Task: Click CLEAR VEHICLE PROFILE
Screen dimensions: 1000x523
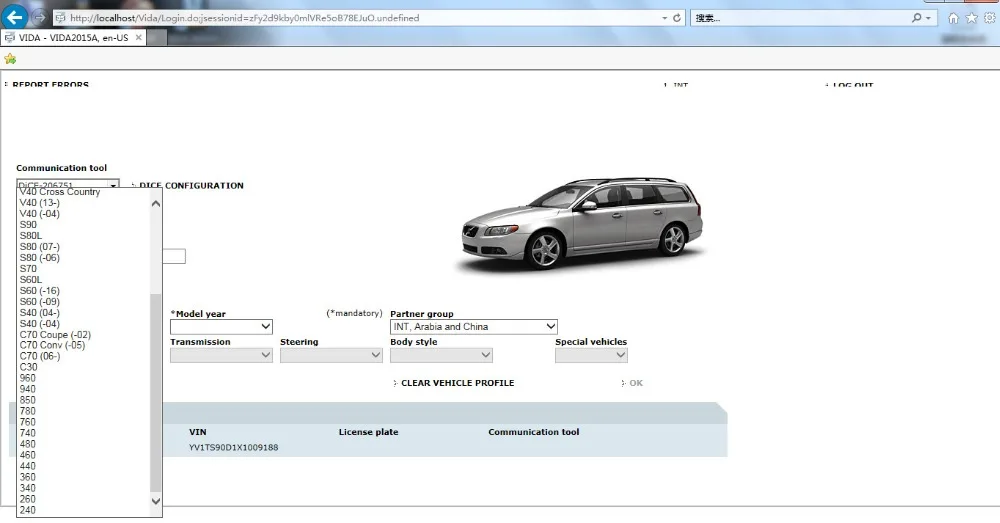Action: [x=457, y=383]
